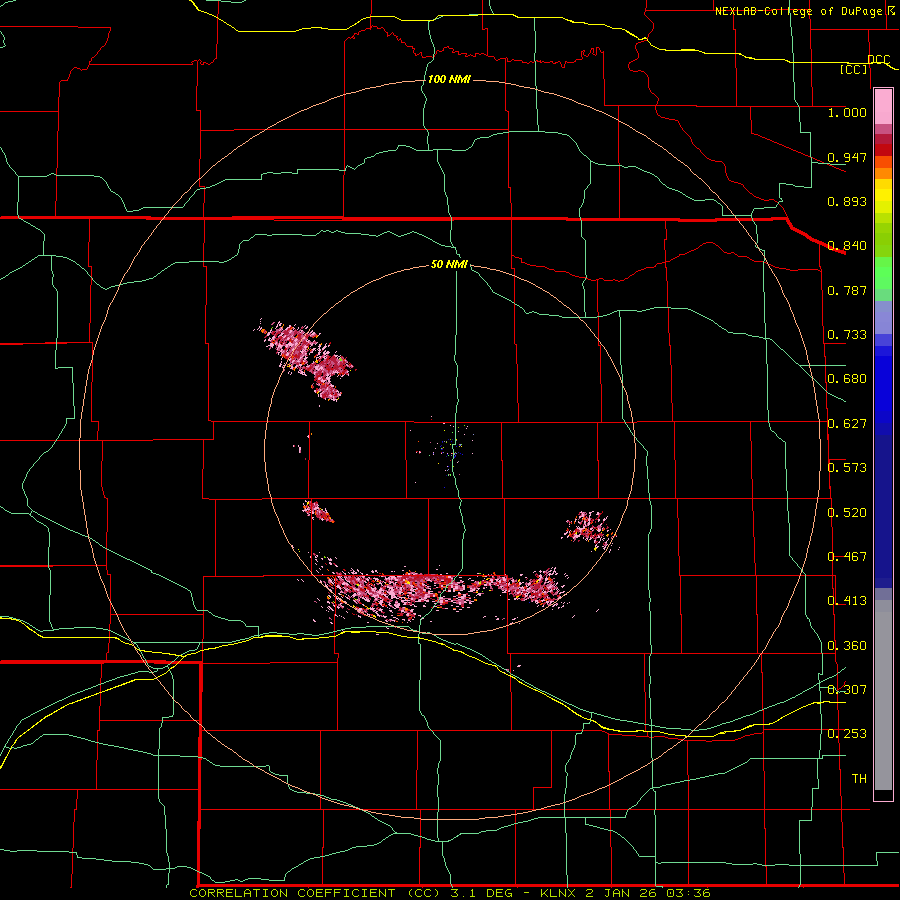The image size is (900, 900).
Task: Select the 0.253 value on color scale
Action: [847, 734]
